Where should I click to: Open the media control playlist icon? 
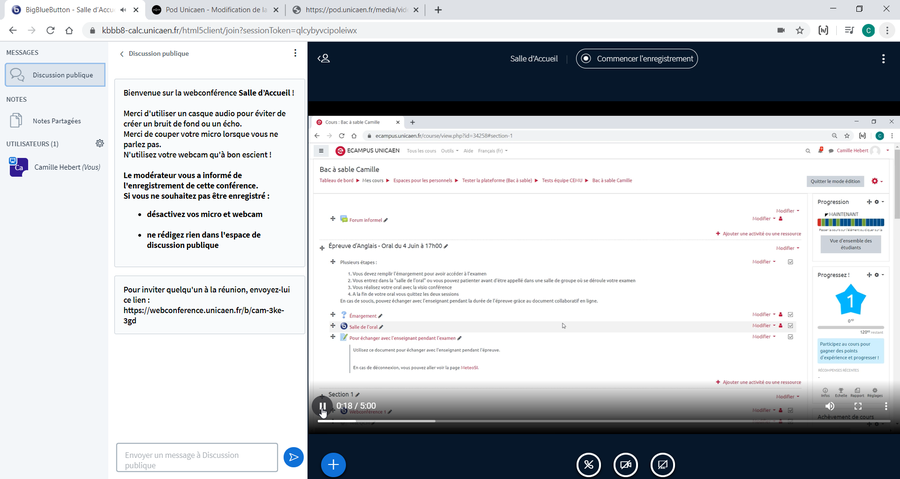[849, 30]
